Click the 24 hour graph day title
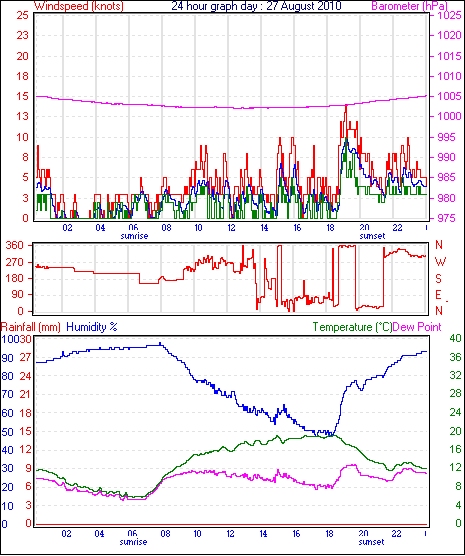Image resolution: width=465 pixels, height=556 pixels. click(256, 6)
